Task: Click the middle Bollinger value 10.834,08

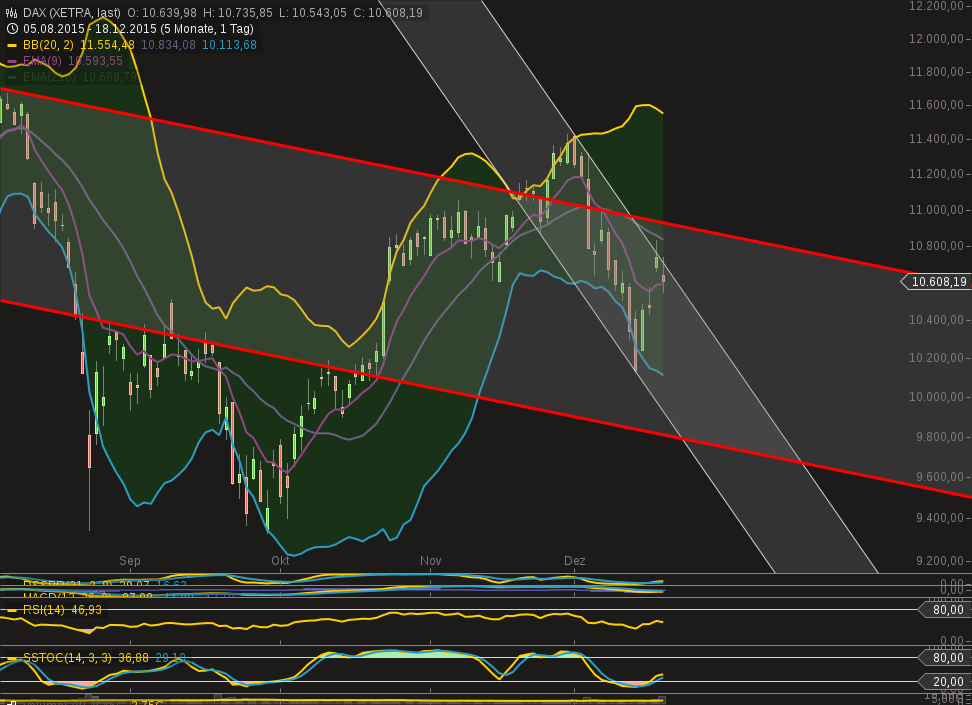Action: (x=168, y=45)
